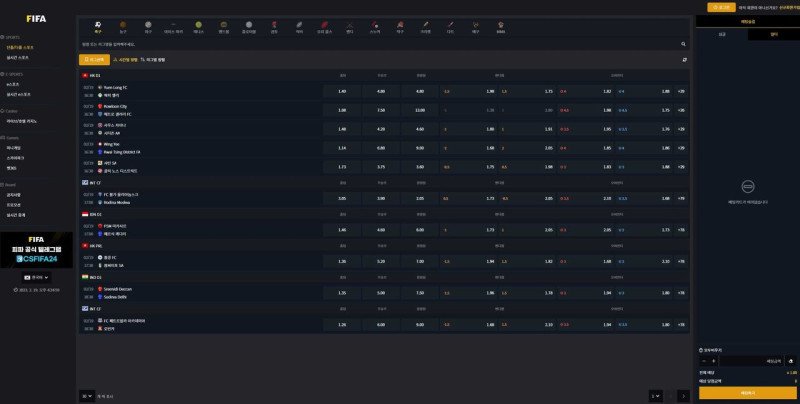This screenshot has height=404, width=800.
Task: Click the orange login button at top
Action: click(x=721, y=7)
